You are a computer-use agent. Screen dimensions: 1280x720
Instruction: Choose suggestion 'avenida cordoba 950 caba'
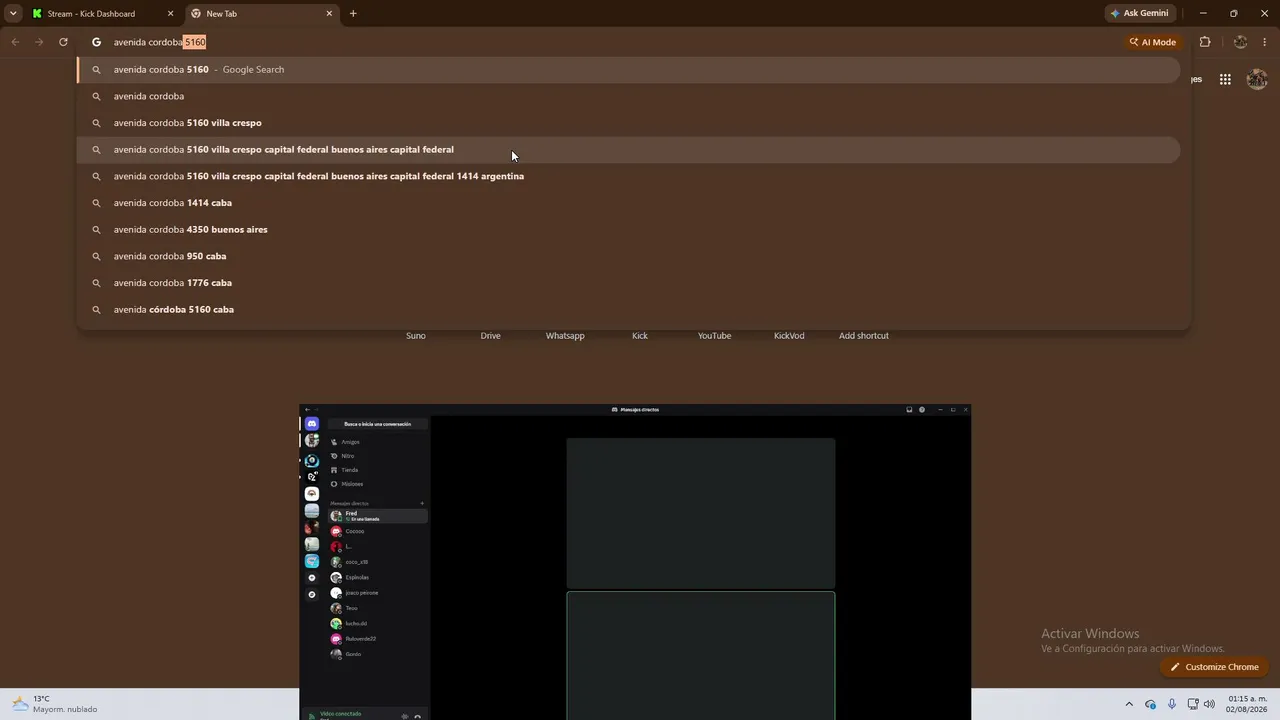pos(629,256)
